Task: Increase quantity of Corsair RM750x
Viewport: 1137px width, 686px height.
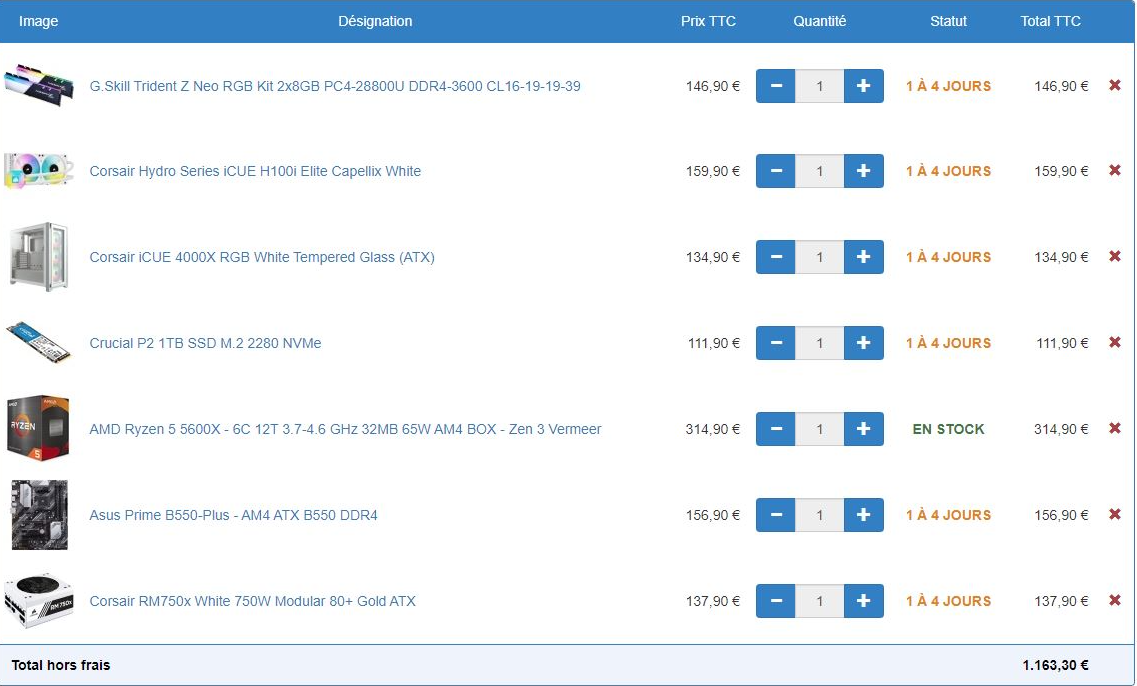Action: coord(864,600)
